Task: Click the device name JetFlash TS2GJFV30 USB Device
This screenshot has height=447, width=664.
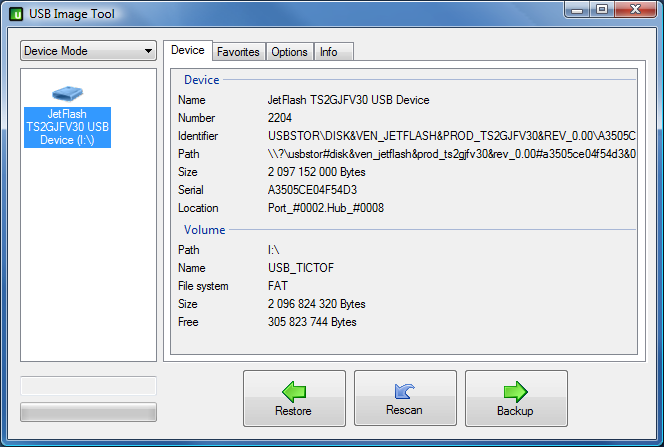Action: click(x=349, y=100)
